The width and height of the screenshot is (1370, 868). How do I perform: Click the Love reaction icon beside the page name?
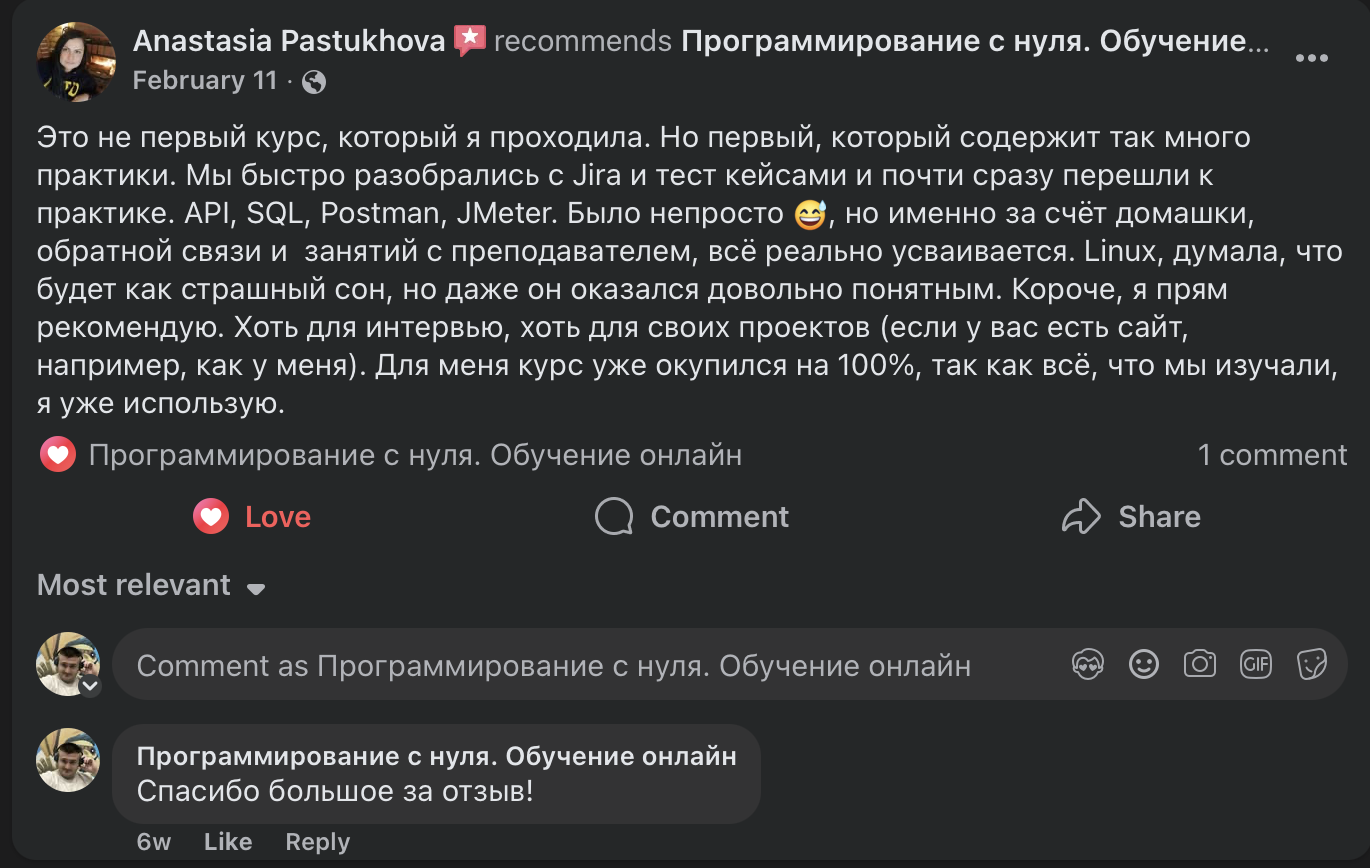(x=57, y=454)
